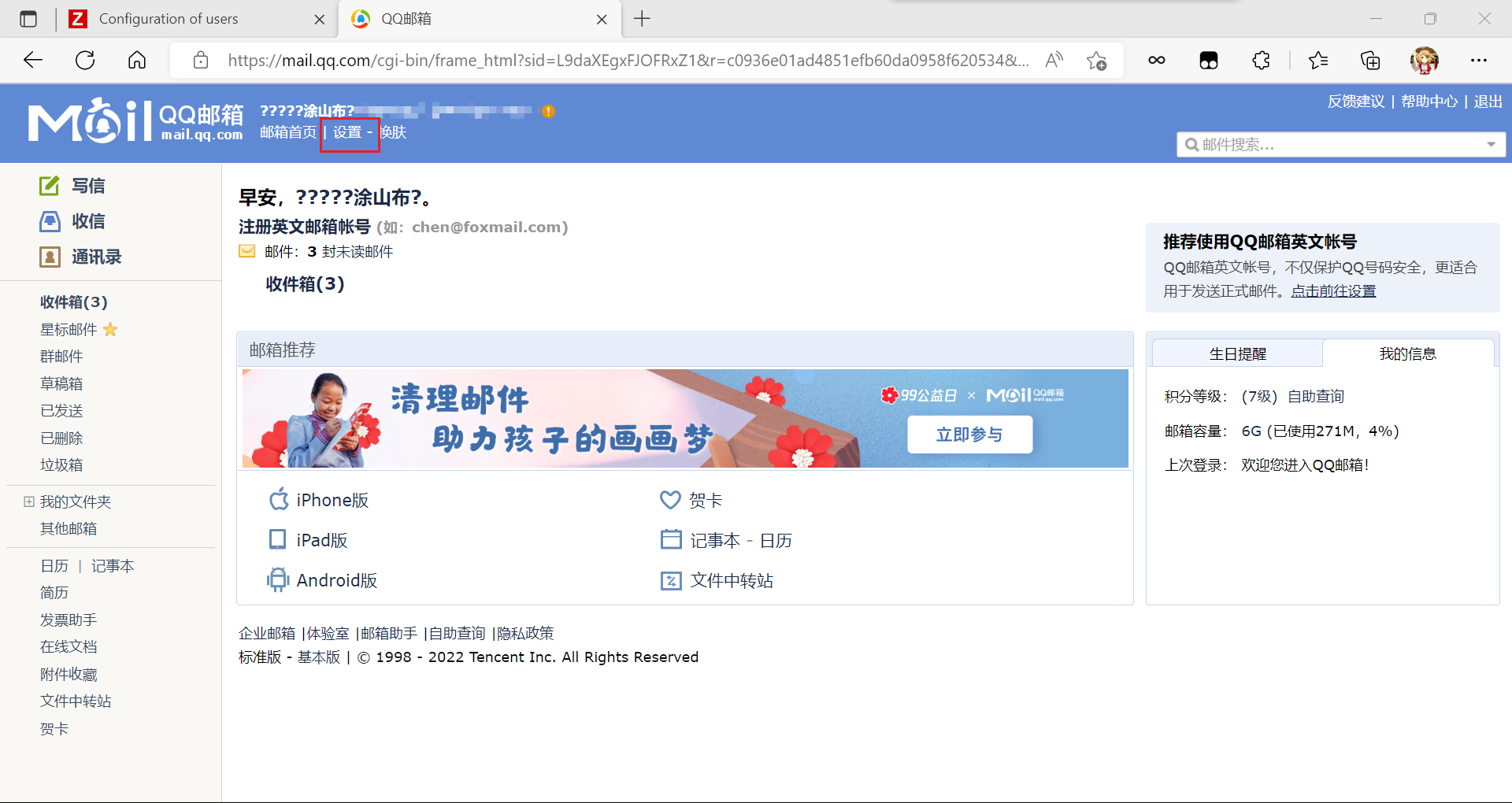Open a new browser tab

pos(642,19)
